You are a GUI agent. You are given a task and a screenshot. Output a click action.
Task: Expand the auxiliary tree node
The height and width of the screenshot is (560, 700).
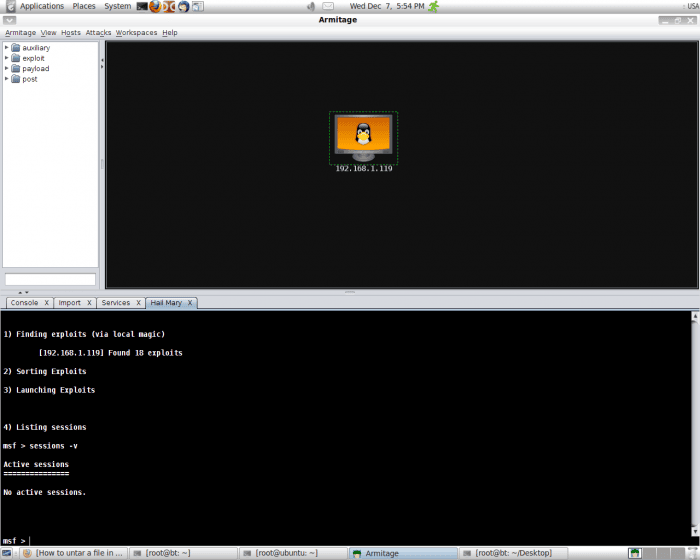coord(6,47)
